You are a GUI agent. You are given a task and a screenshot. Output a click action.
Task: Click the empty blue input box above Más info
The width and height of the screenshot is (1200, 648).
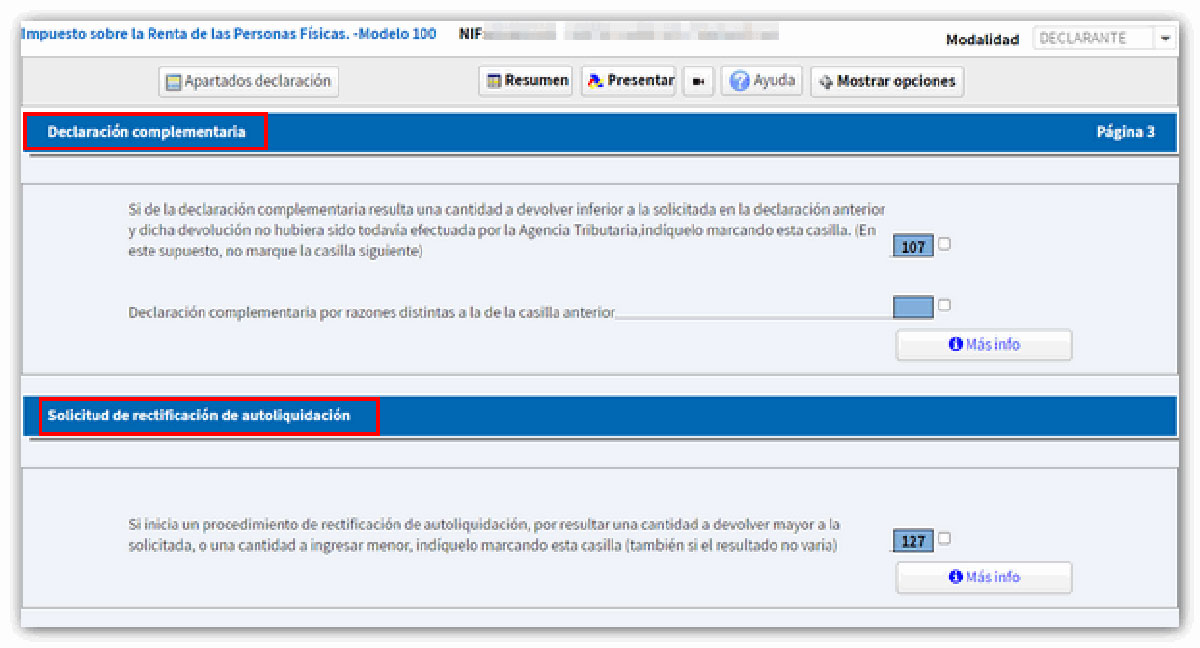click(911, 306)
